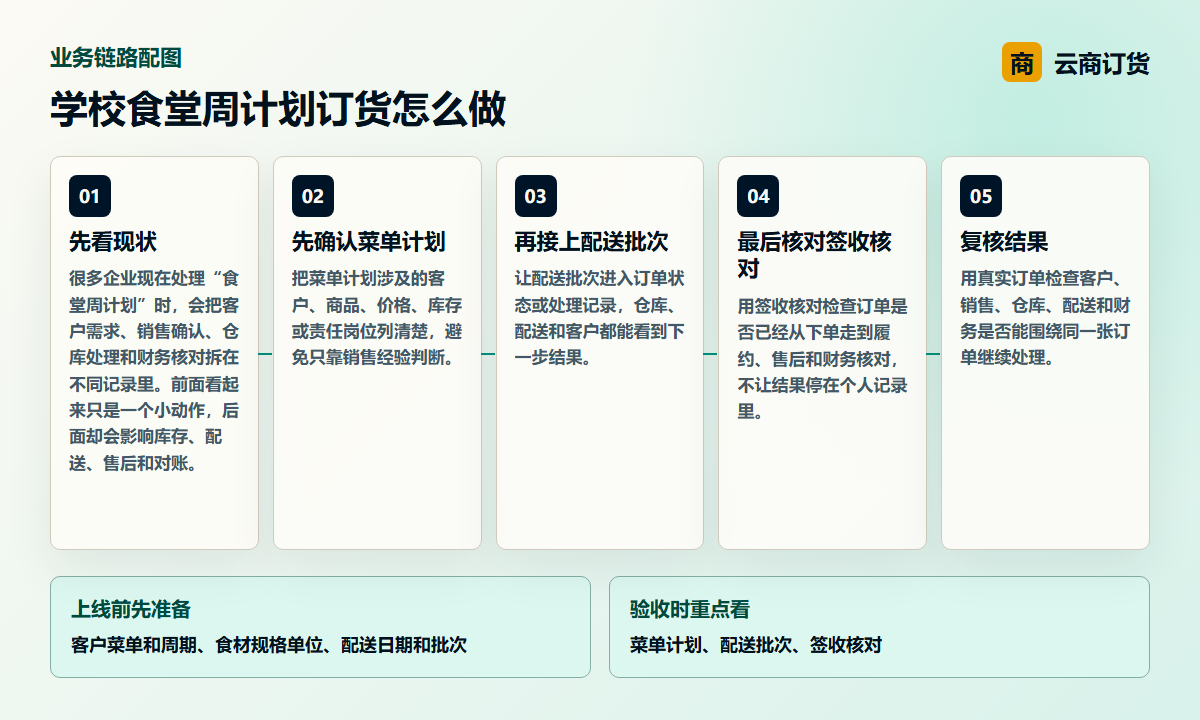Click the 05 step number badge
The height and width of the screenshot is (720, 1200).
point(981,196)
